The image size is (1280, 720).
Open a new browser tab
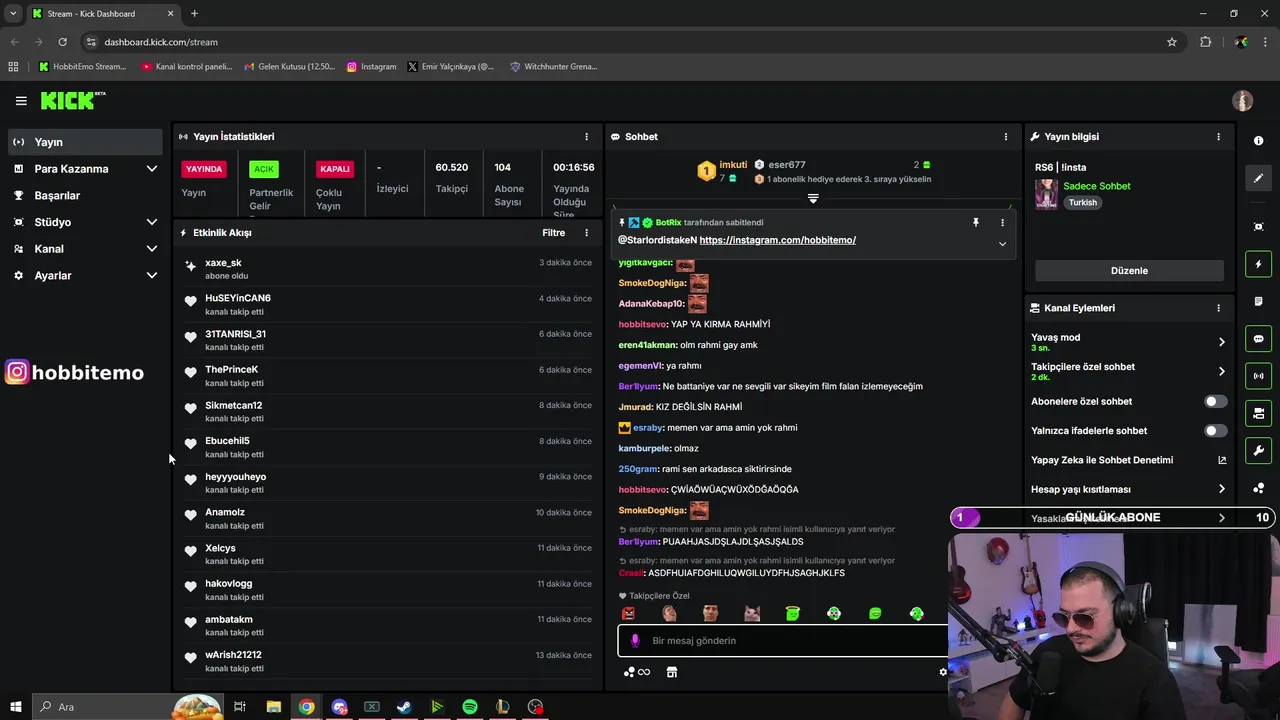[194, 14]
